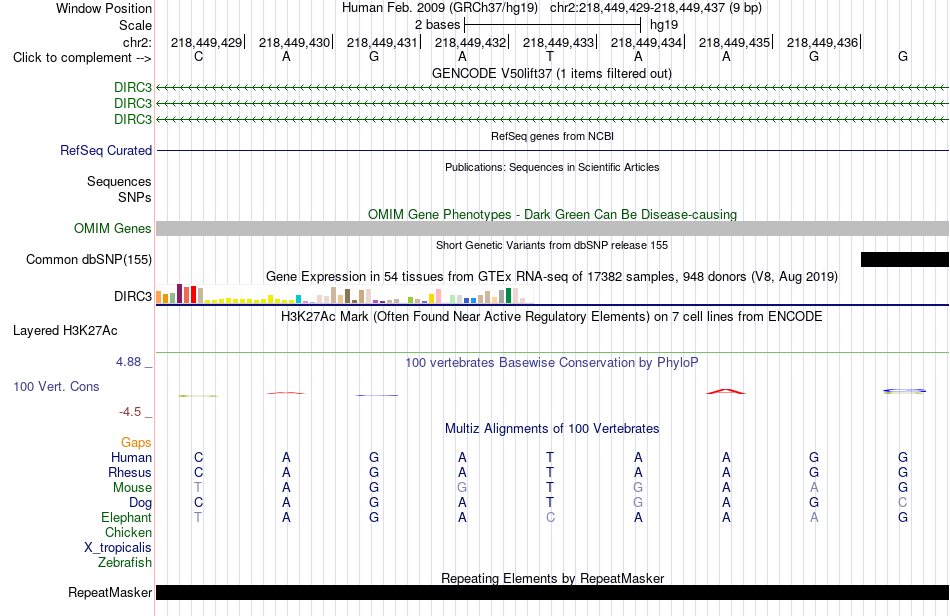Open 'Multiz Alignments of 100 Vertebrates' title
Image resolution: width=950 pixels, height=616 pixels.
[552, 429]
